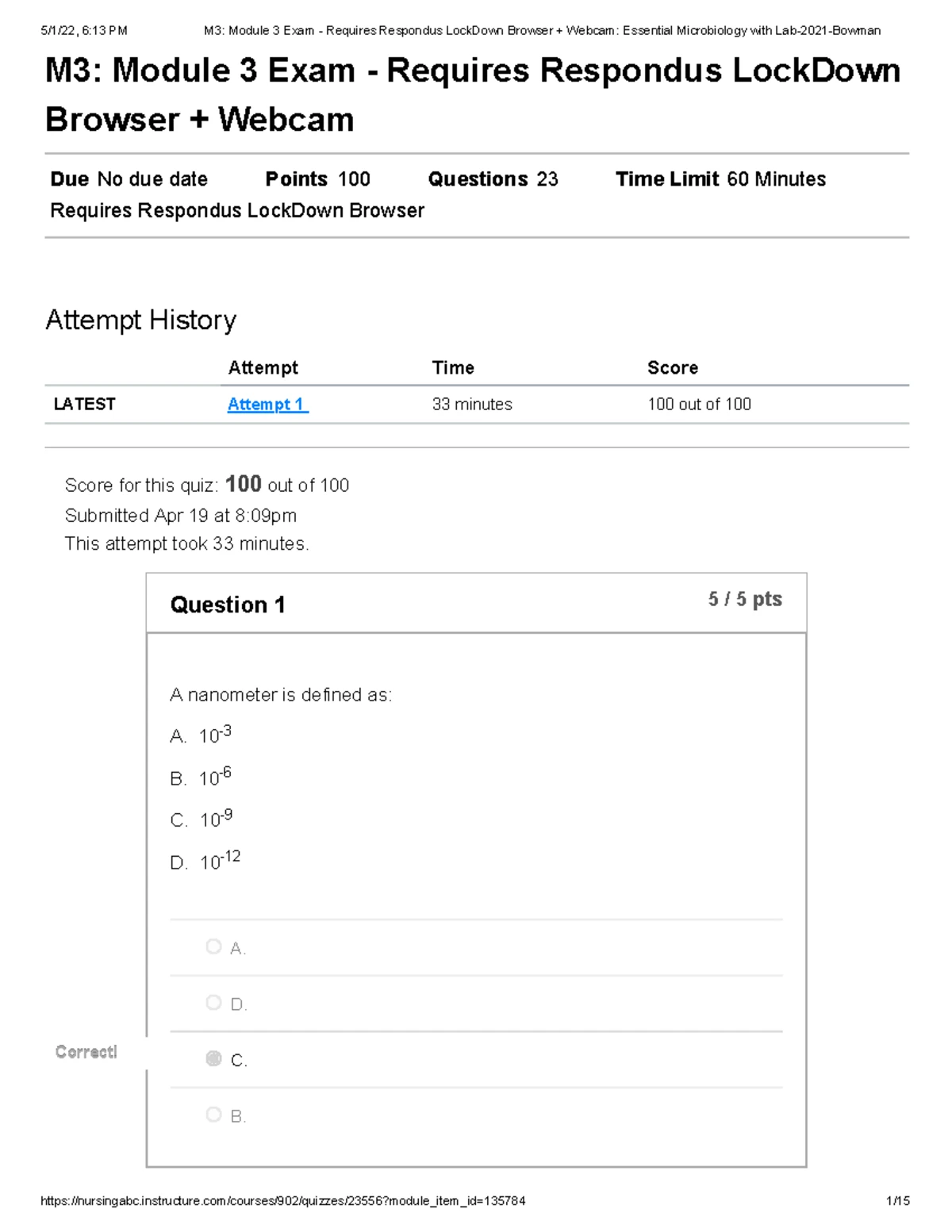Click the Question 1 heading
Image resolution: width=952 pixels, height=1232 pixels.
(228, 605)
